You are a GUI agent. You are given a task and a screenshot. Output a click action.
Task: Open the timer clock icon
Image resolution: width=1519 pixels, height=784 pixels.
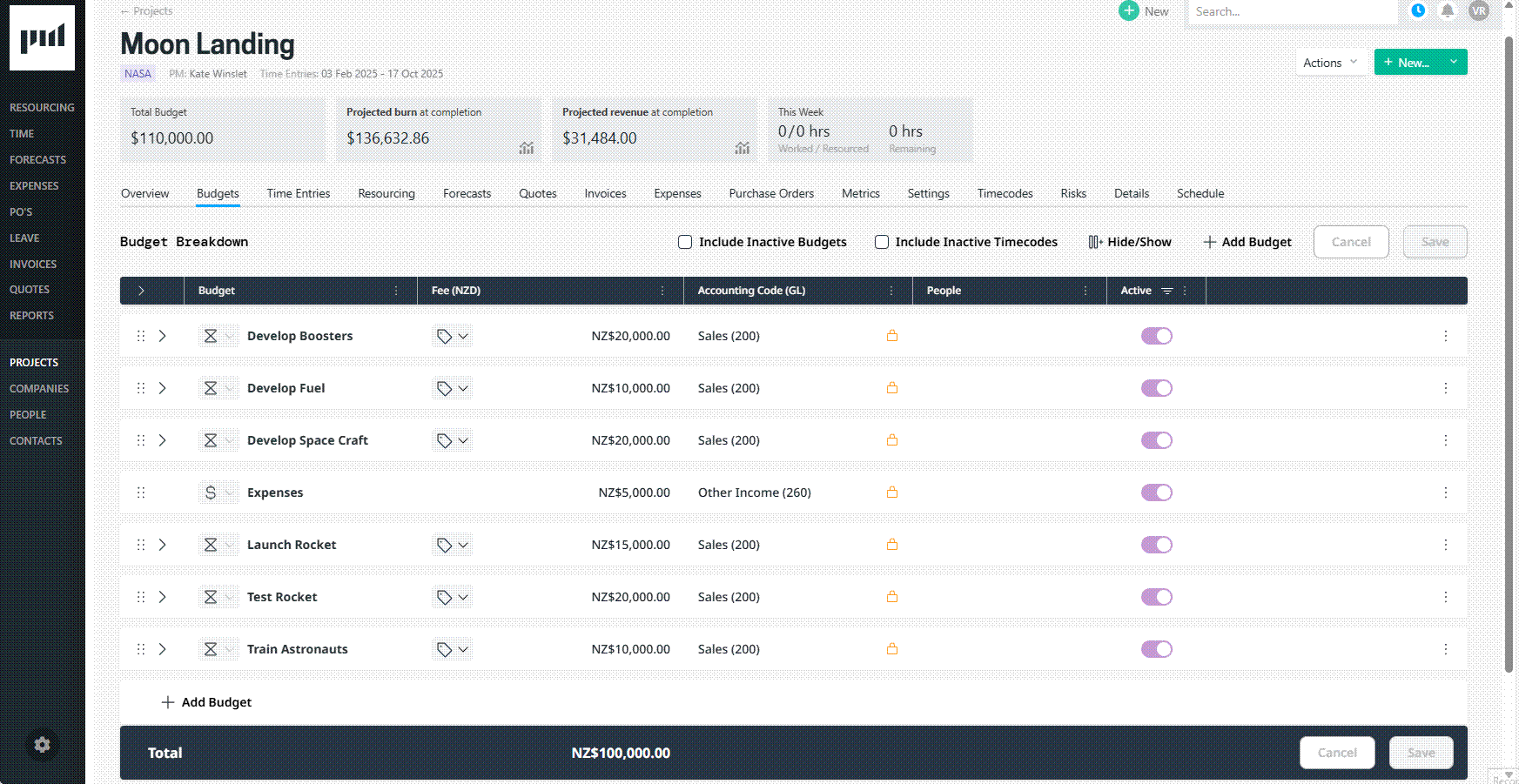tap(1418, 11)
